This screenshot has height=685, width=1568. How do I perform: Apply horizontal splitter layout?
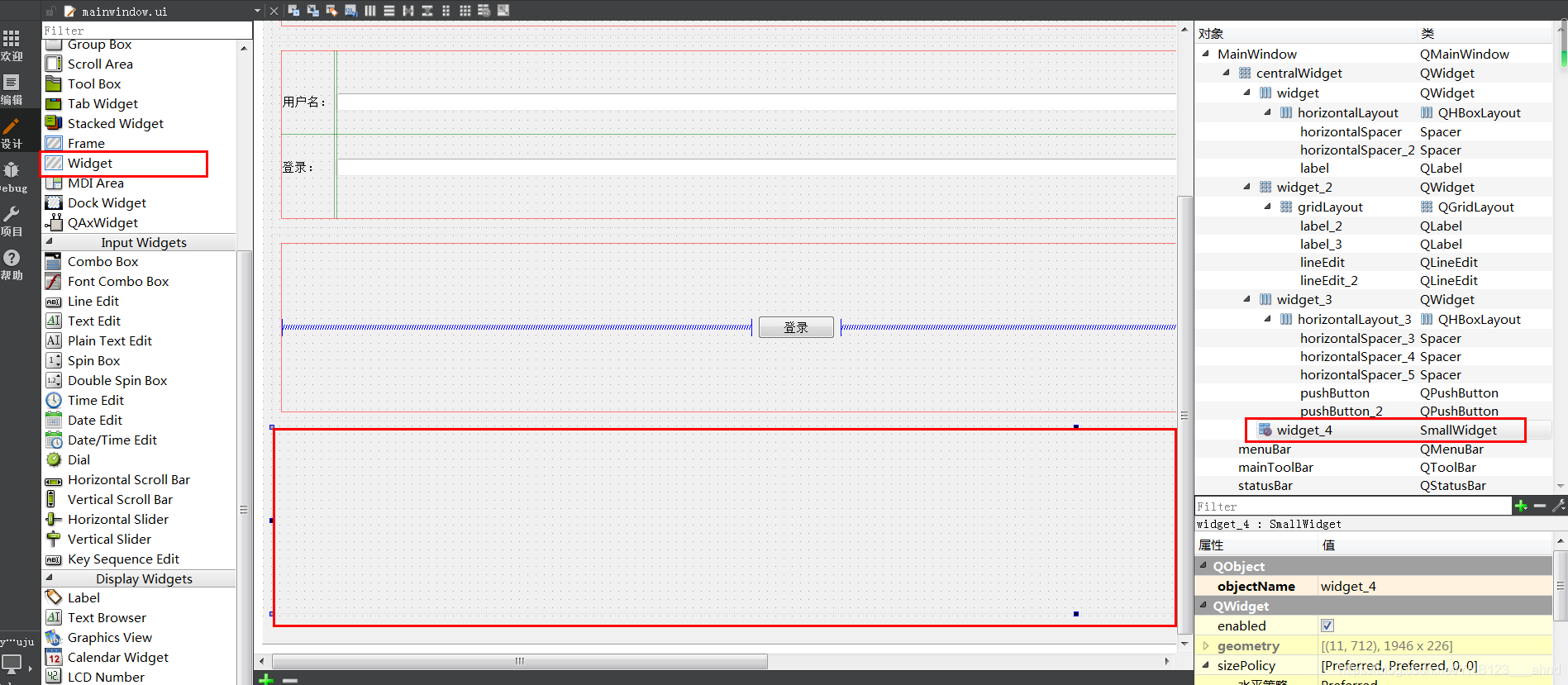(x=407, y=11)
